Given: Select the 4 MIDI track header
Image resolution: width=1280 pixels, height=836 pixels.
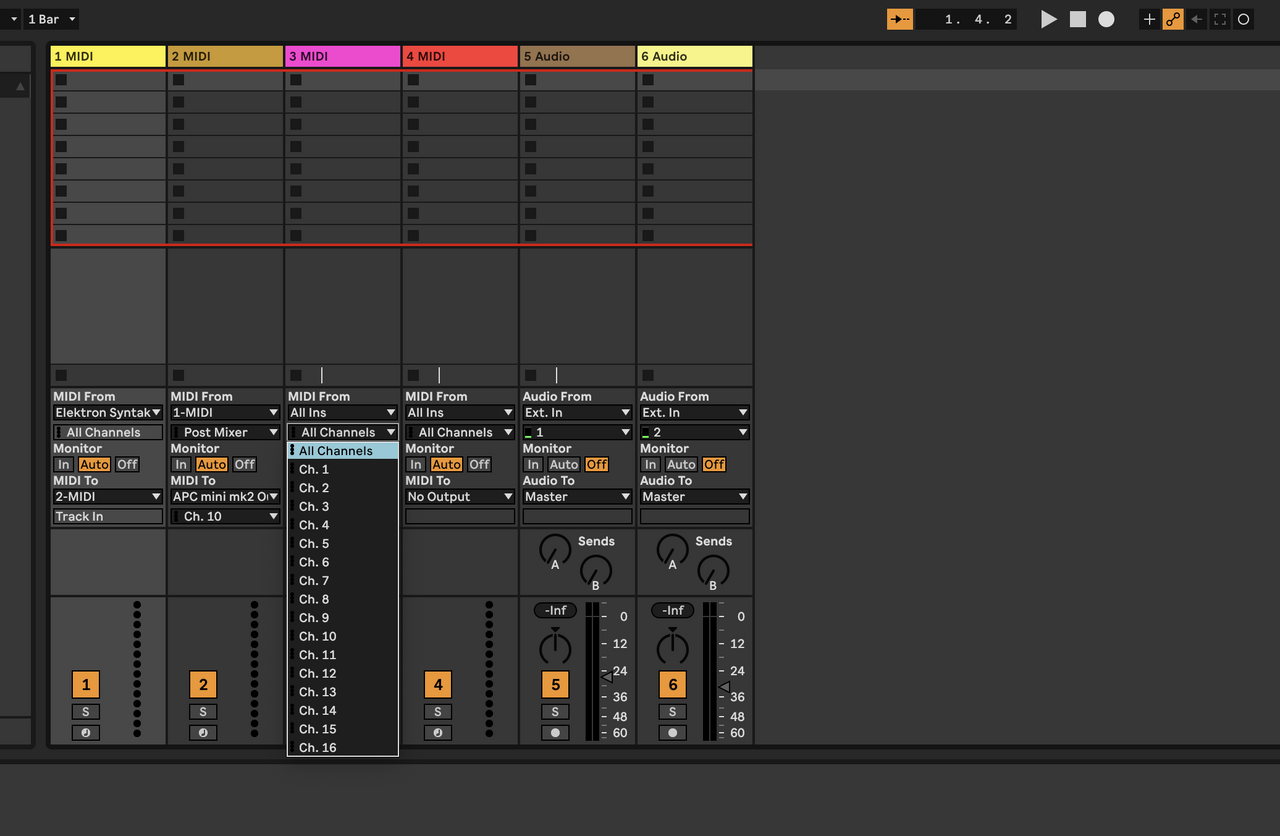Looking at the screenshot, I should click(x=460, y=56).
